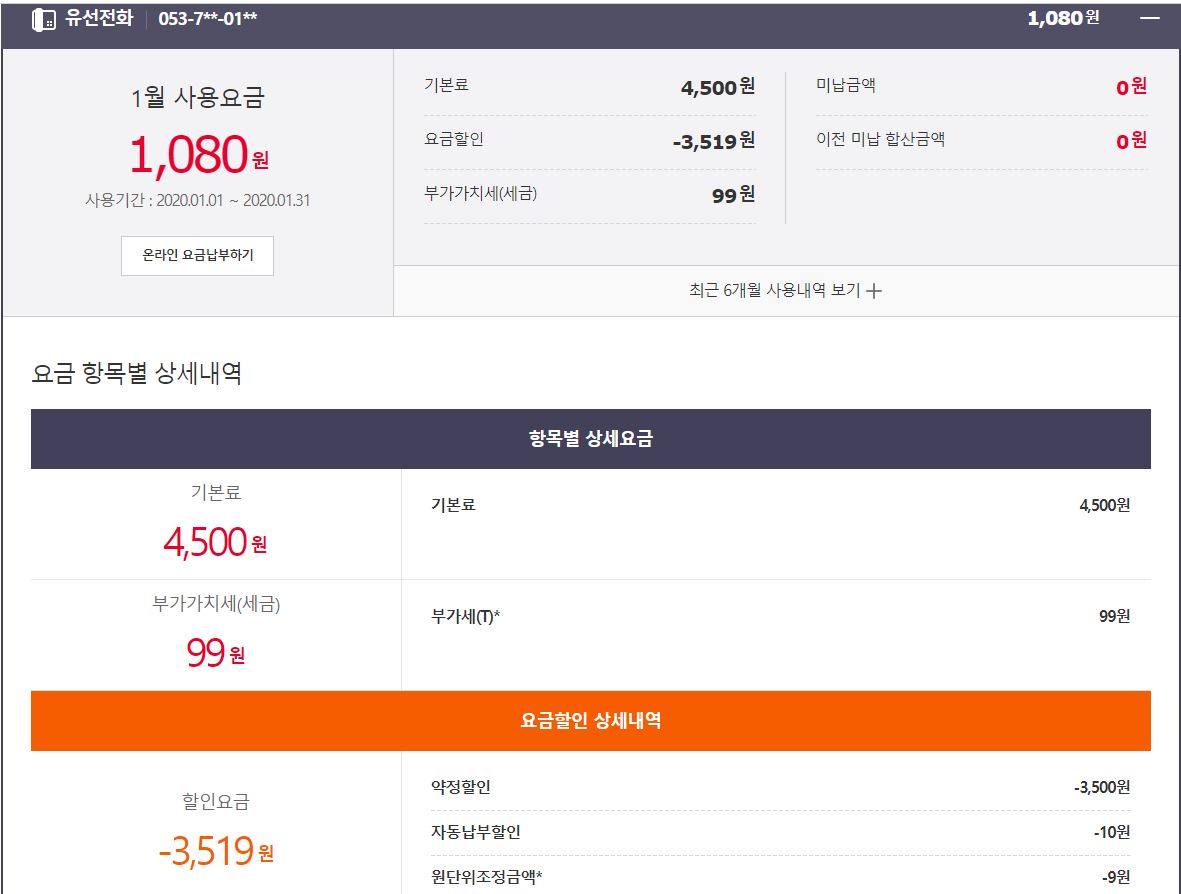Click the white 1,080원 total in header bar
1181x894 pixels.
pos(1063,19)
